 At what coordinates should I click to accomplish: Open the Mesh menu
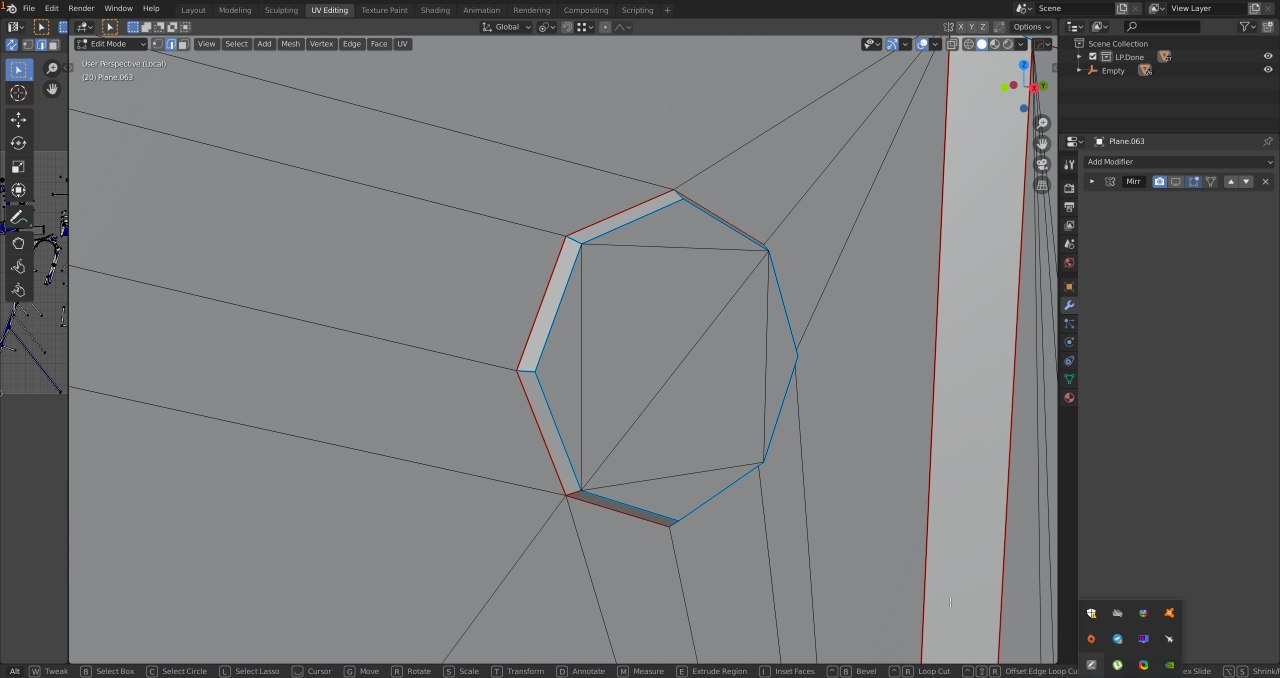click(x=290, y=44)
